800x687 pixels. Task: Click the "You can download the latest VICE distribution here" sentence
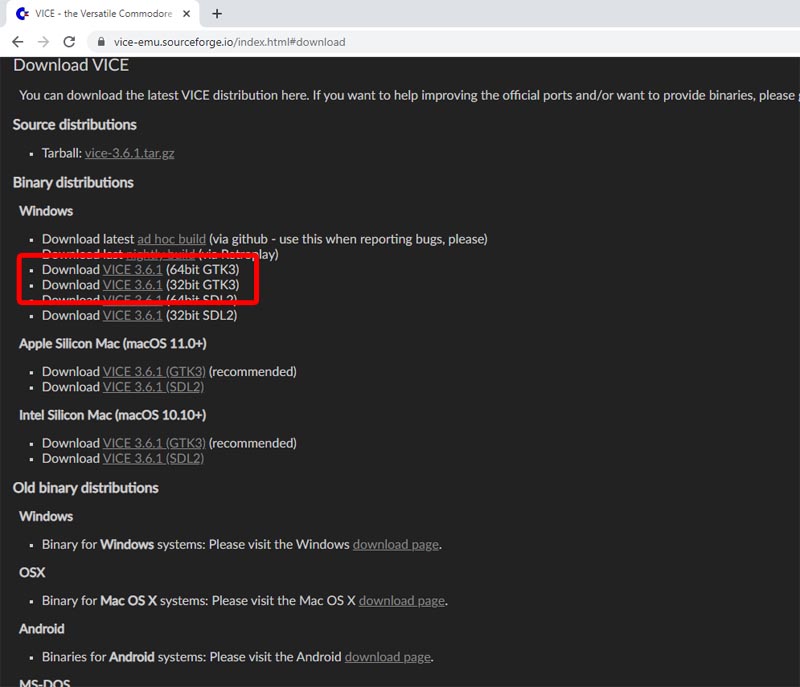coord(164,95)
